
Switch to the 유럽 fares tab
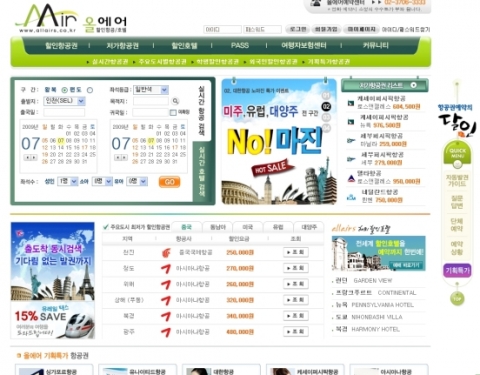[278, 227]
